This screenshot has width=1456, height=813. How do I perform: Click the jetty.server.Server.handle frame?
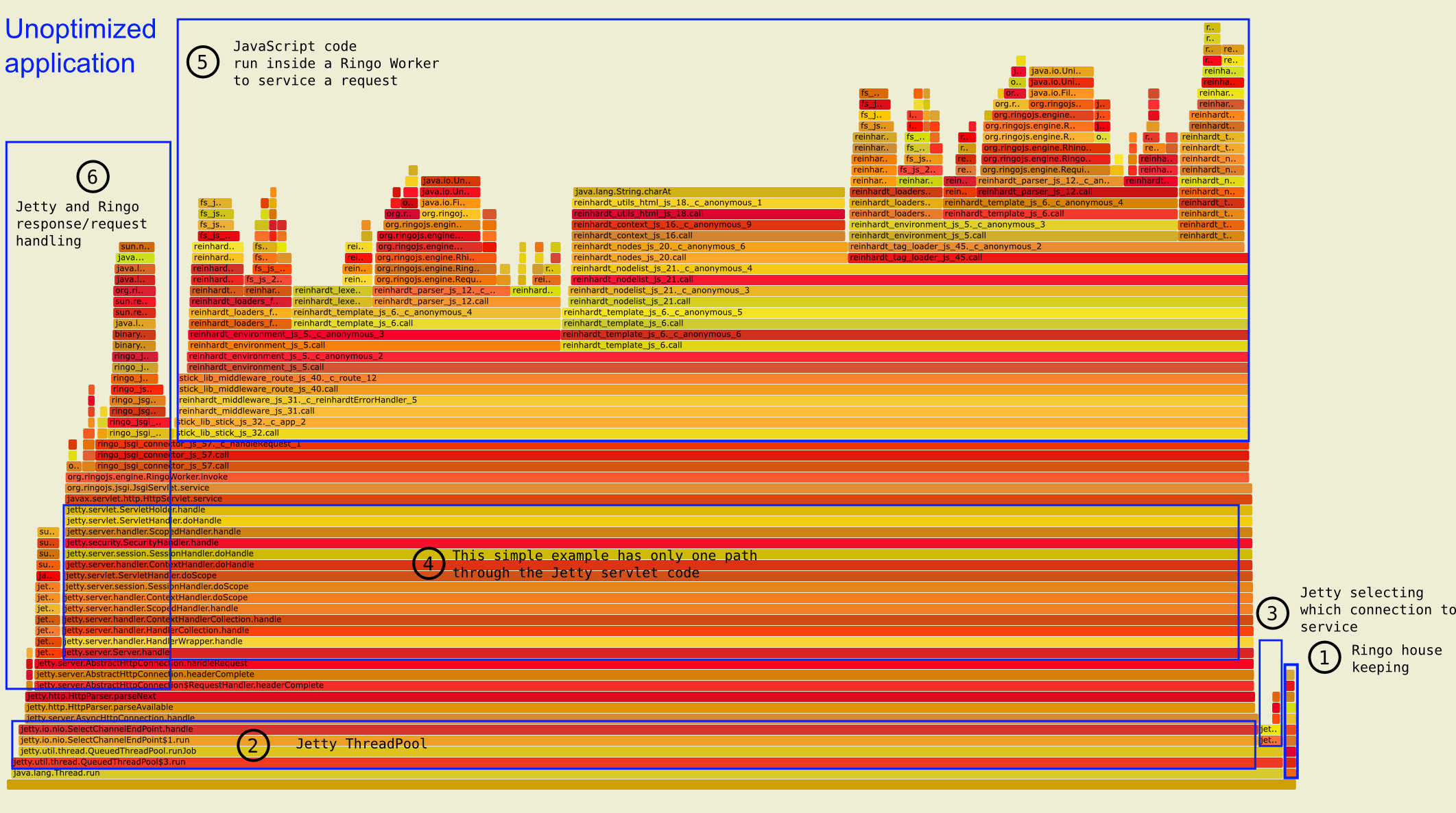658,653
